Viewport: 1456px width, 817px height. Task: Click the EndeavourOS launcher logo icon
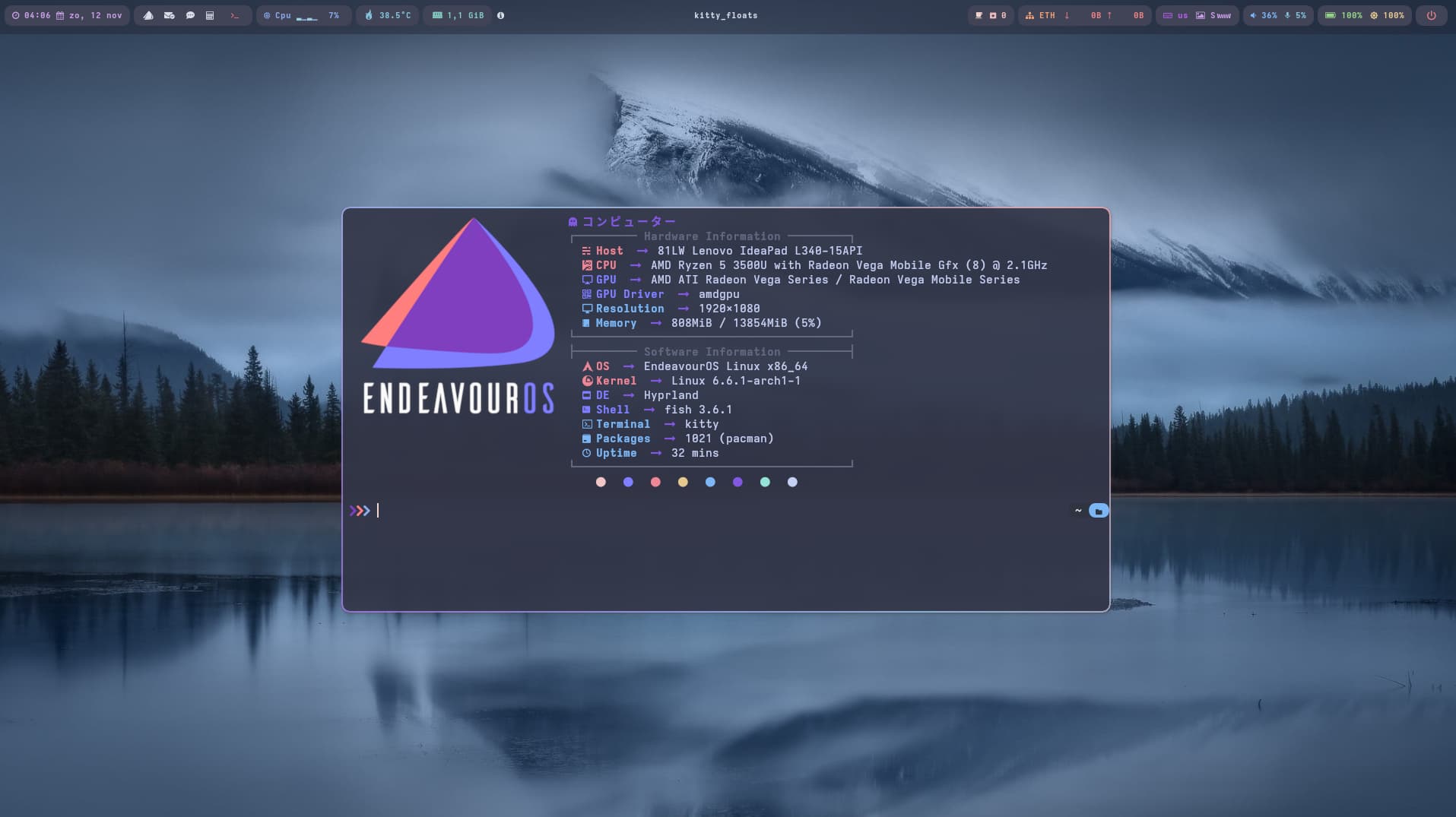[x=148, y=15]
